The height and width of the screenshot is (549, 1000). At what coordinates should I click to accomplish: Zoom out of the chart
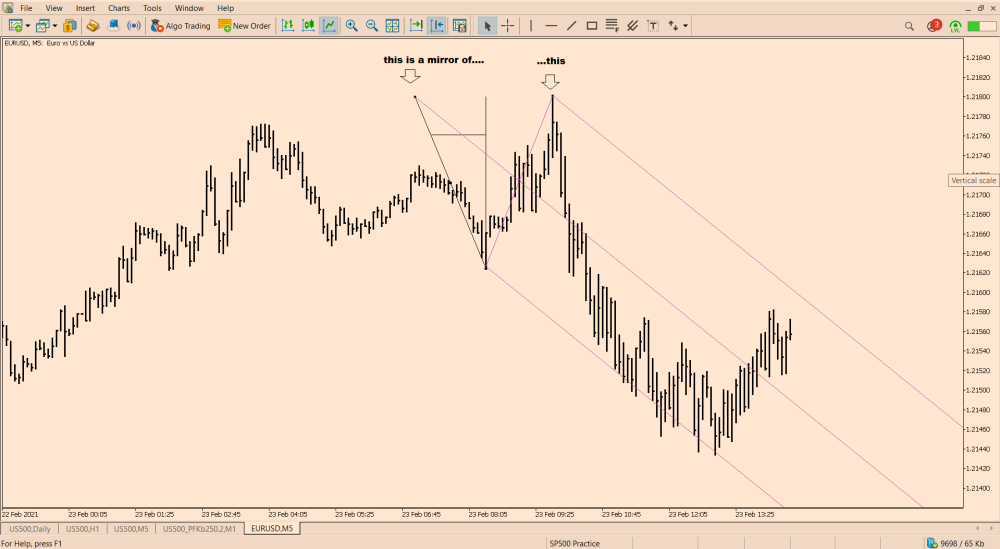(x=372, y=26)
